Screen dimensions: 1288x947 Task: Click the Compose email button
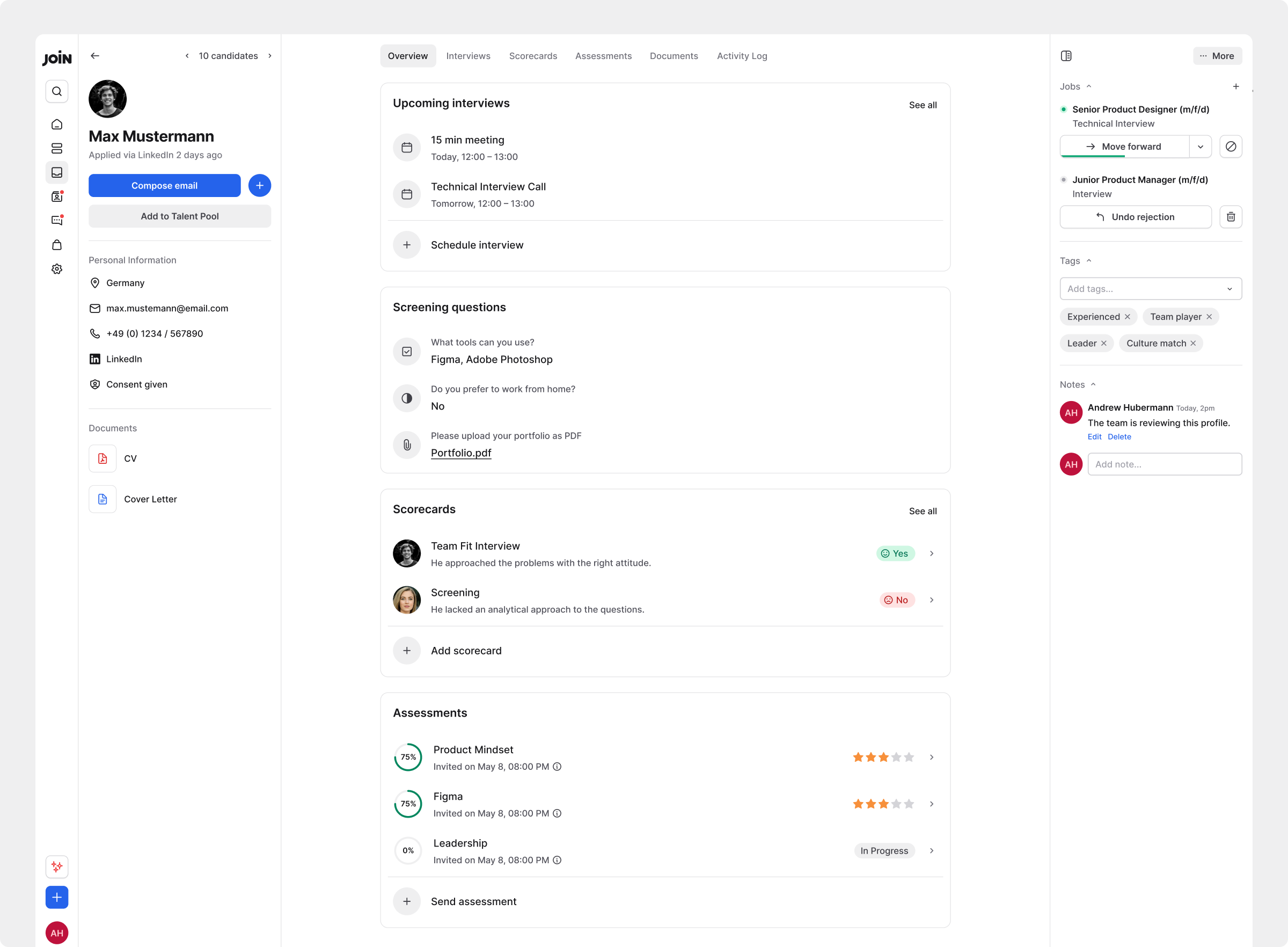[164, 186]
